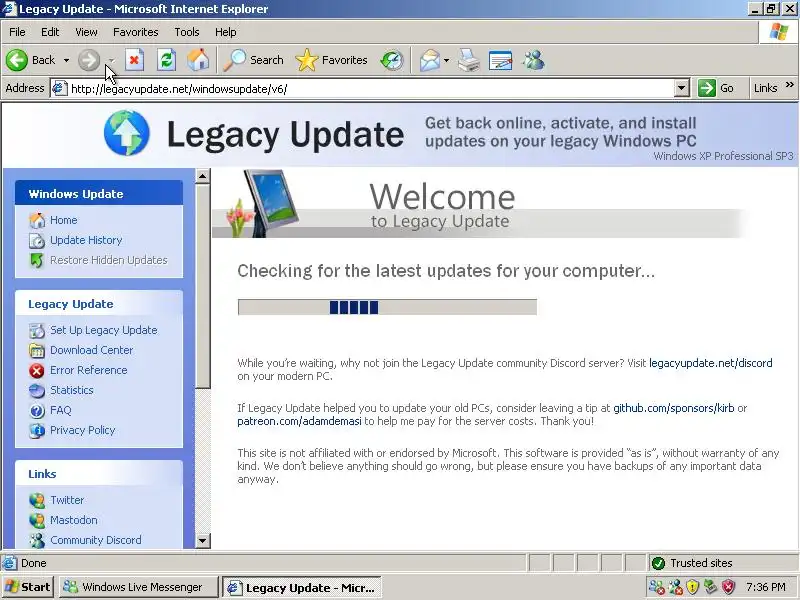The height and width of the screenshot is (600, 800).
Task: Click the yellow security shield tray icon
Action: [692, 587]
